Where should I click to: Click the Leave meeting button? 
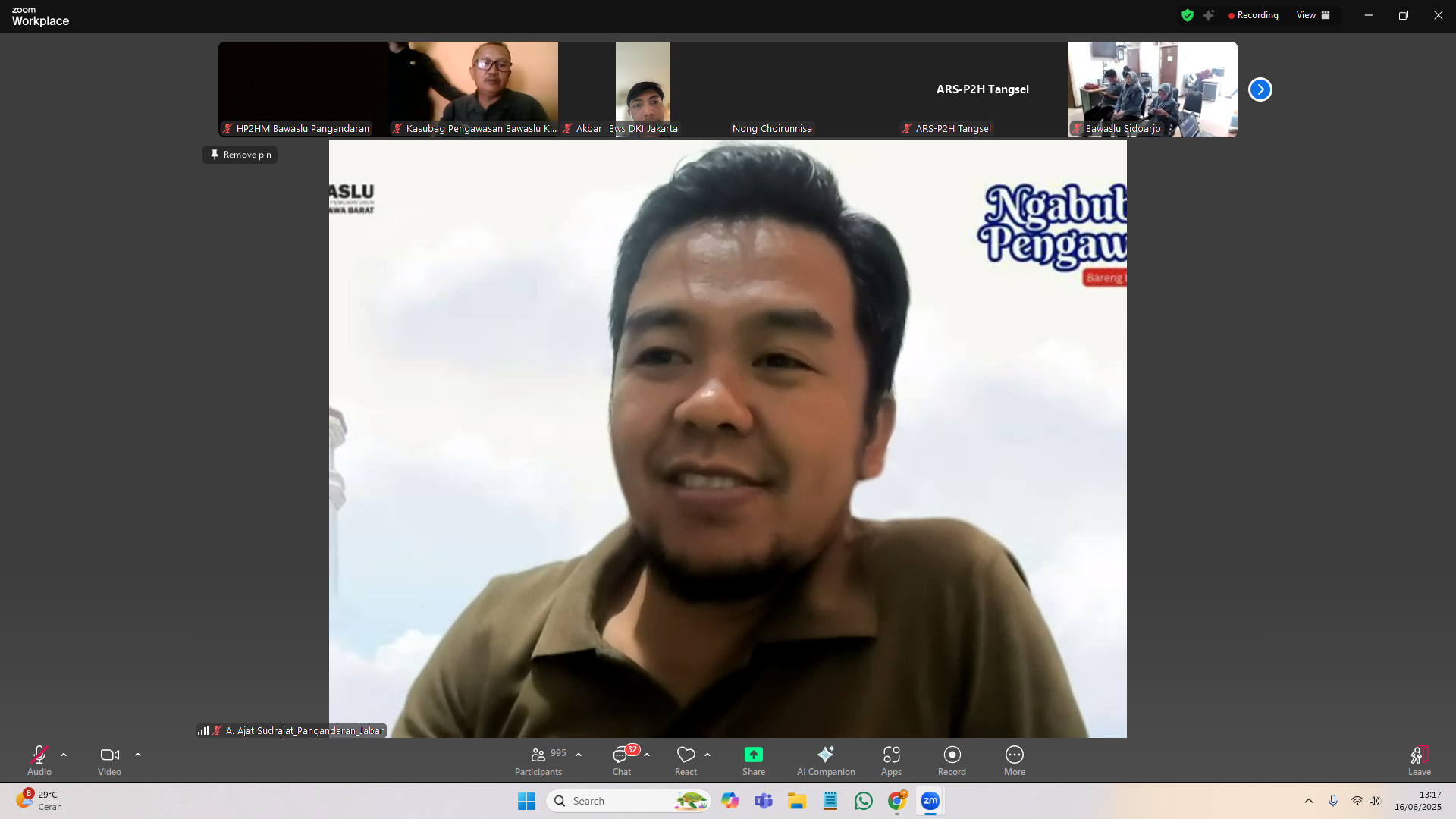[1419, 755]
